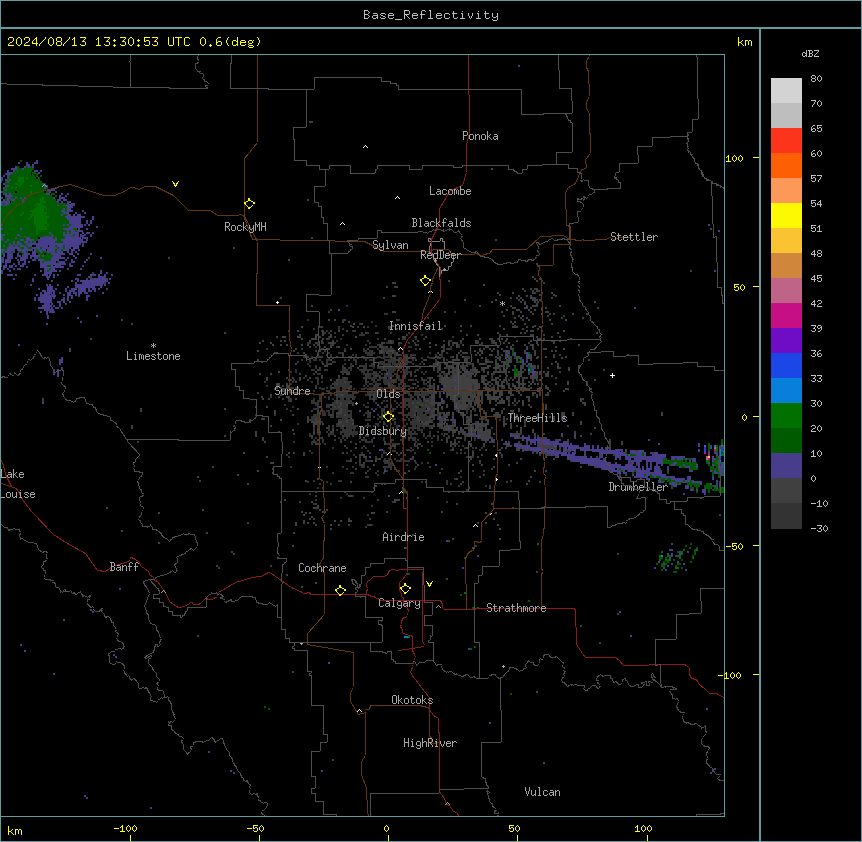Click the yellow marker south of RedDeer
The image size is (862, 842).
coord(426,281)
